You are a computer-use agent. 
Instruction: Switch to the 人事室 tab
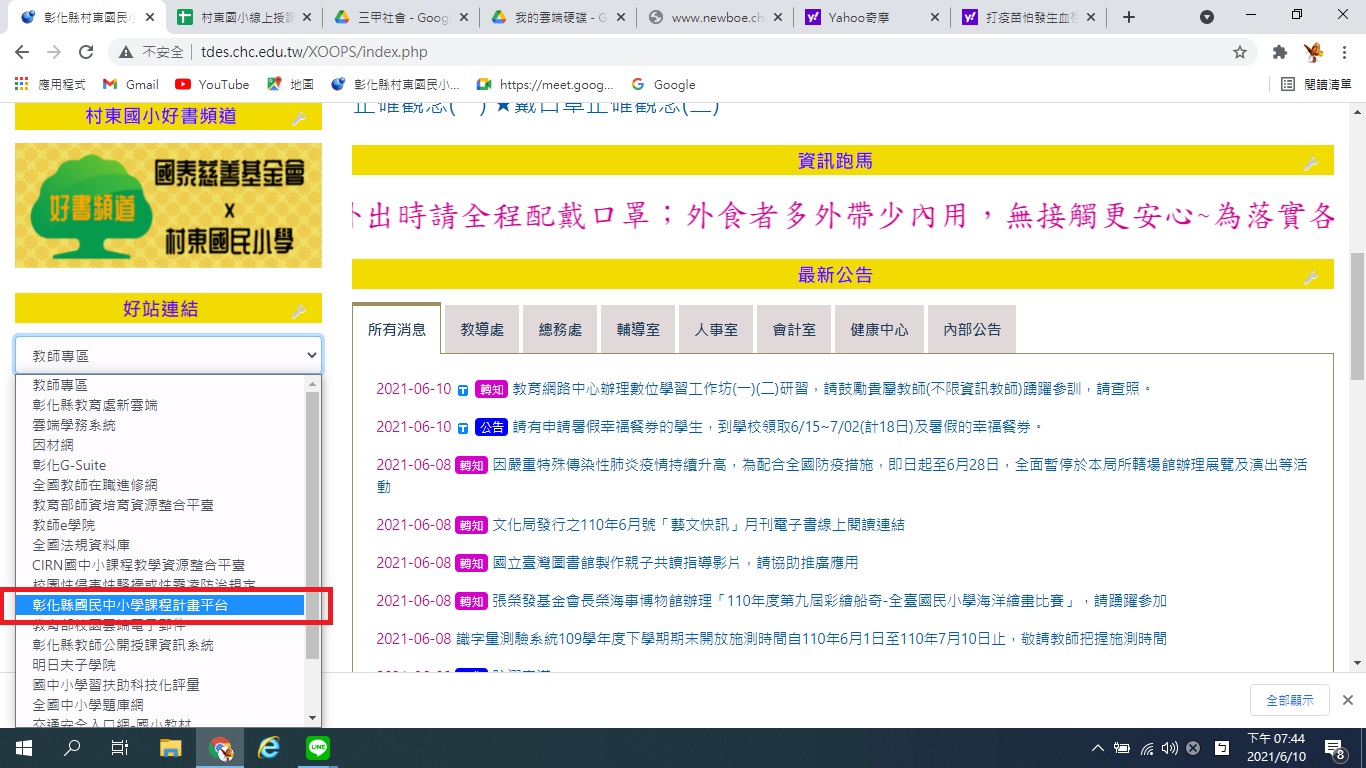[x=716, y=329]
